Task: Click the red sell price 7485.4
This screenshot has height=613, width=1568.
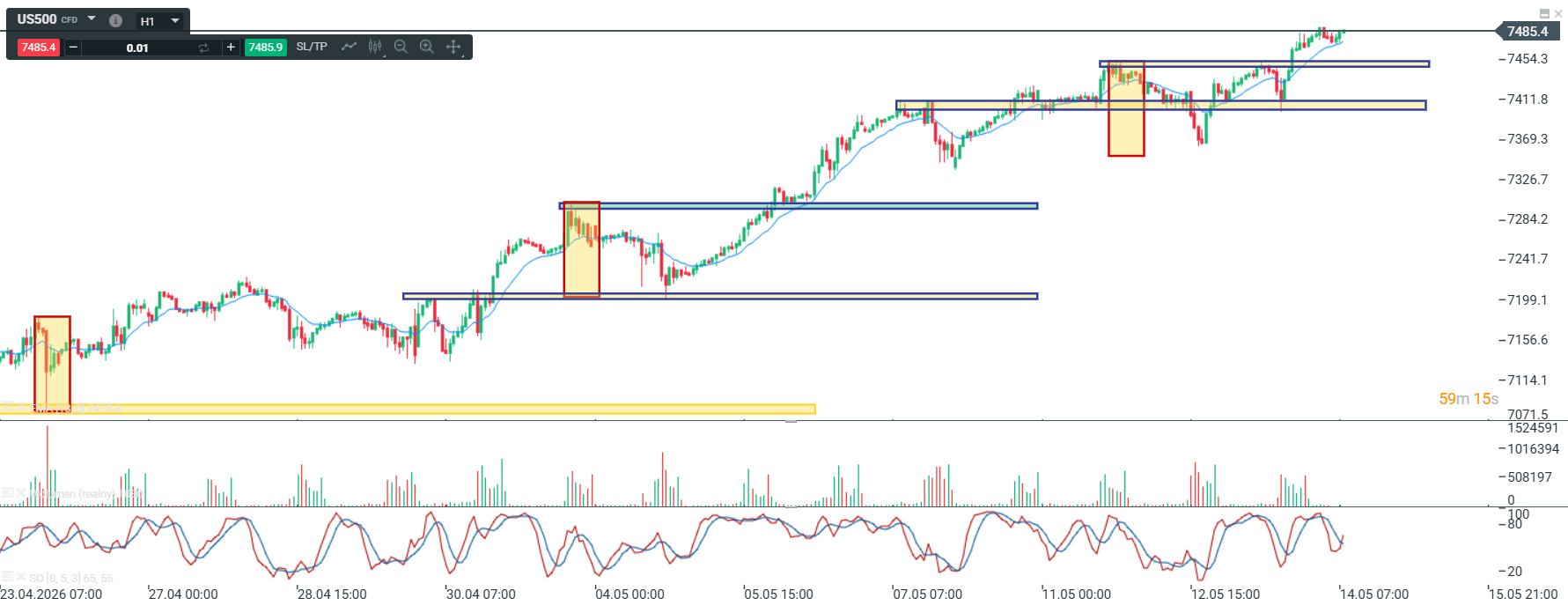Action: (x=38, y=48)
